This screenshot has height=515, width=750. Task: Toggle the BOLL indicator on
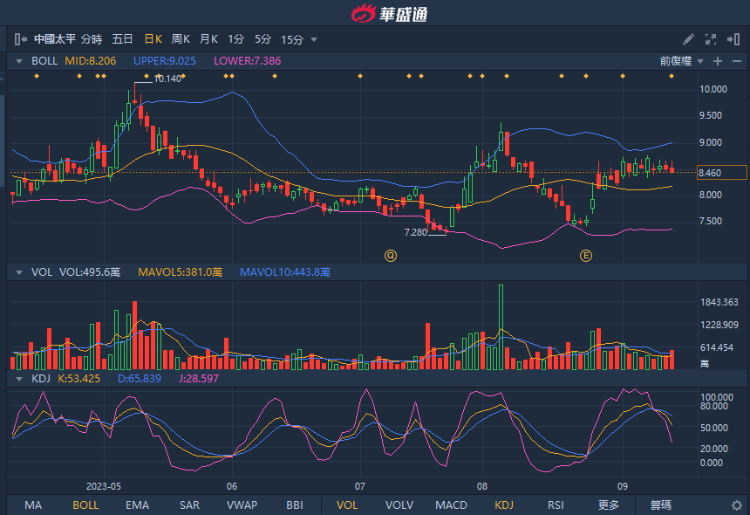point(86,505)
